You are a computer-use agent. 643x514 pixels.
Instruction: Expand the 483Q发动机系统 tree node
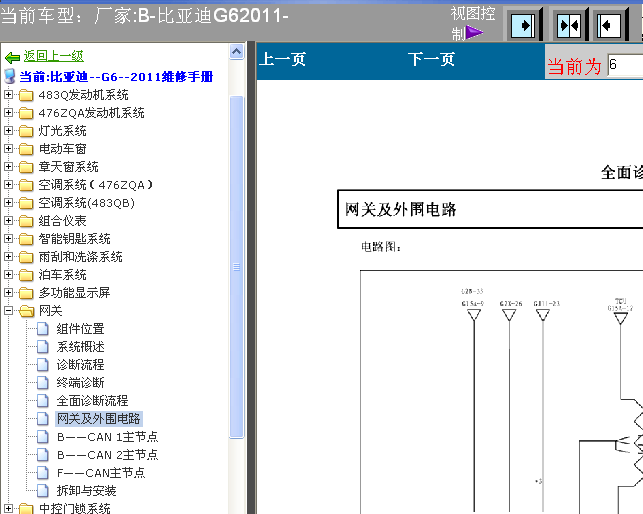coord(8,95)
